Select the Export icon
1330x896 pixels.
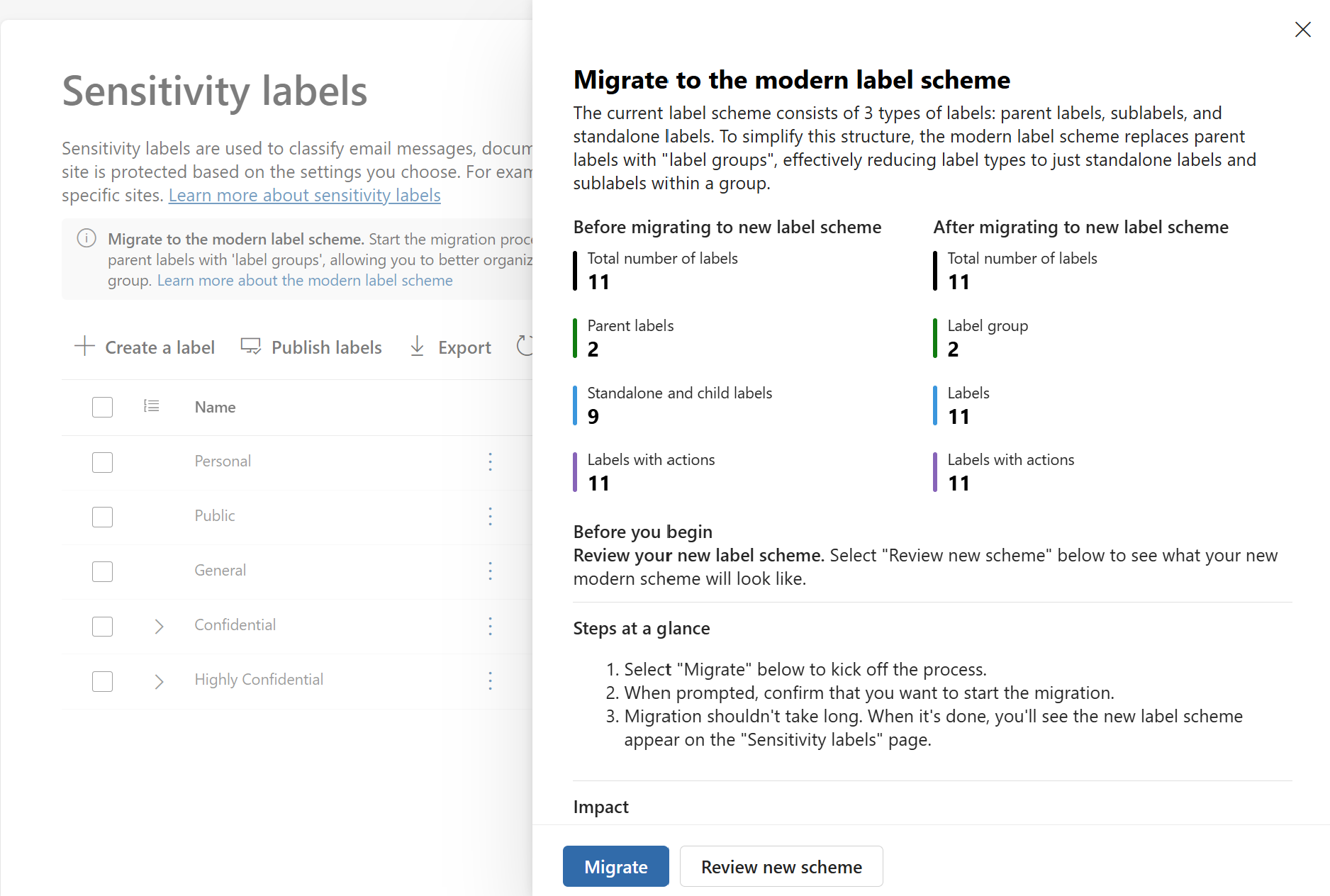point(418,346)
